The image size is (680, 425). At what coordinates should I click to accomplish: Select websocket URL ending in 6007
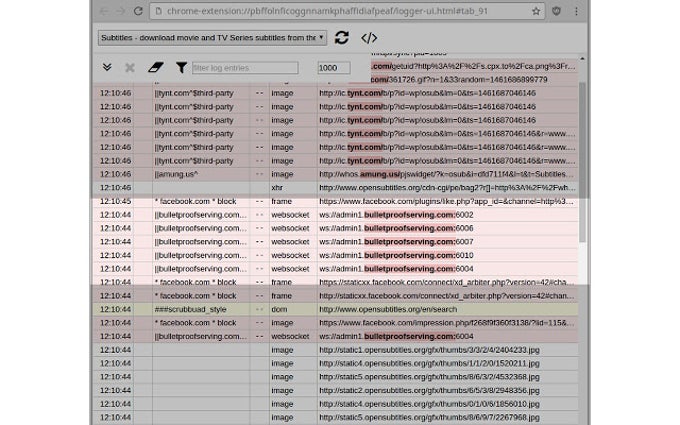(x=396, y=242)
